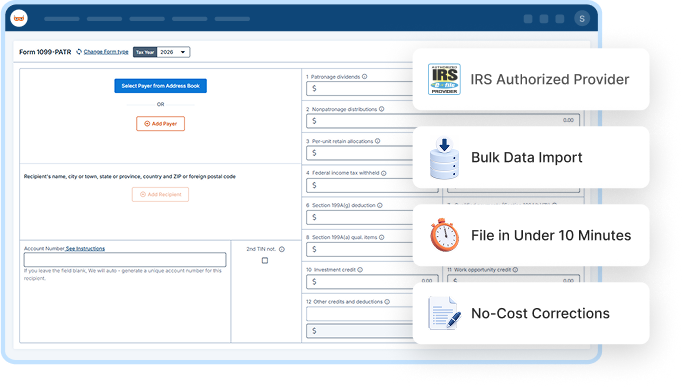Click the info icon beside Section 199A(g) deduction

click(x=380, y=205)
